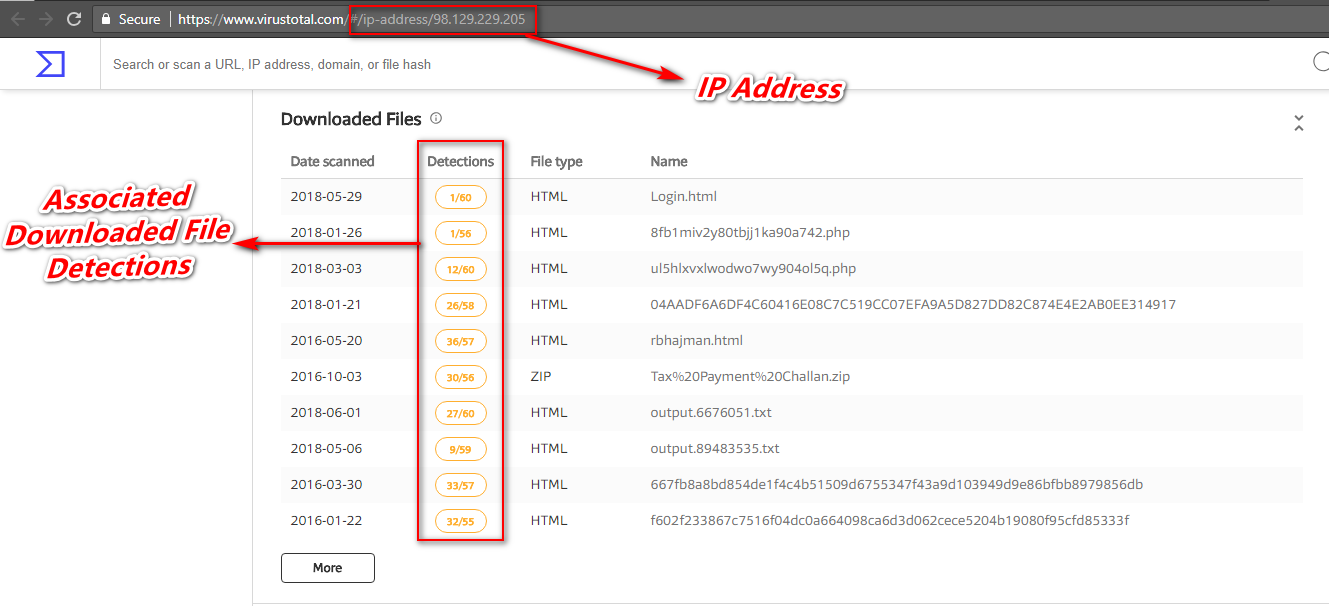Open output.89483535.txt entry
This screenshot has height=606, width=1329.
(x=715, y=449)
